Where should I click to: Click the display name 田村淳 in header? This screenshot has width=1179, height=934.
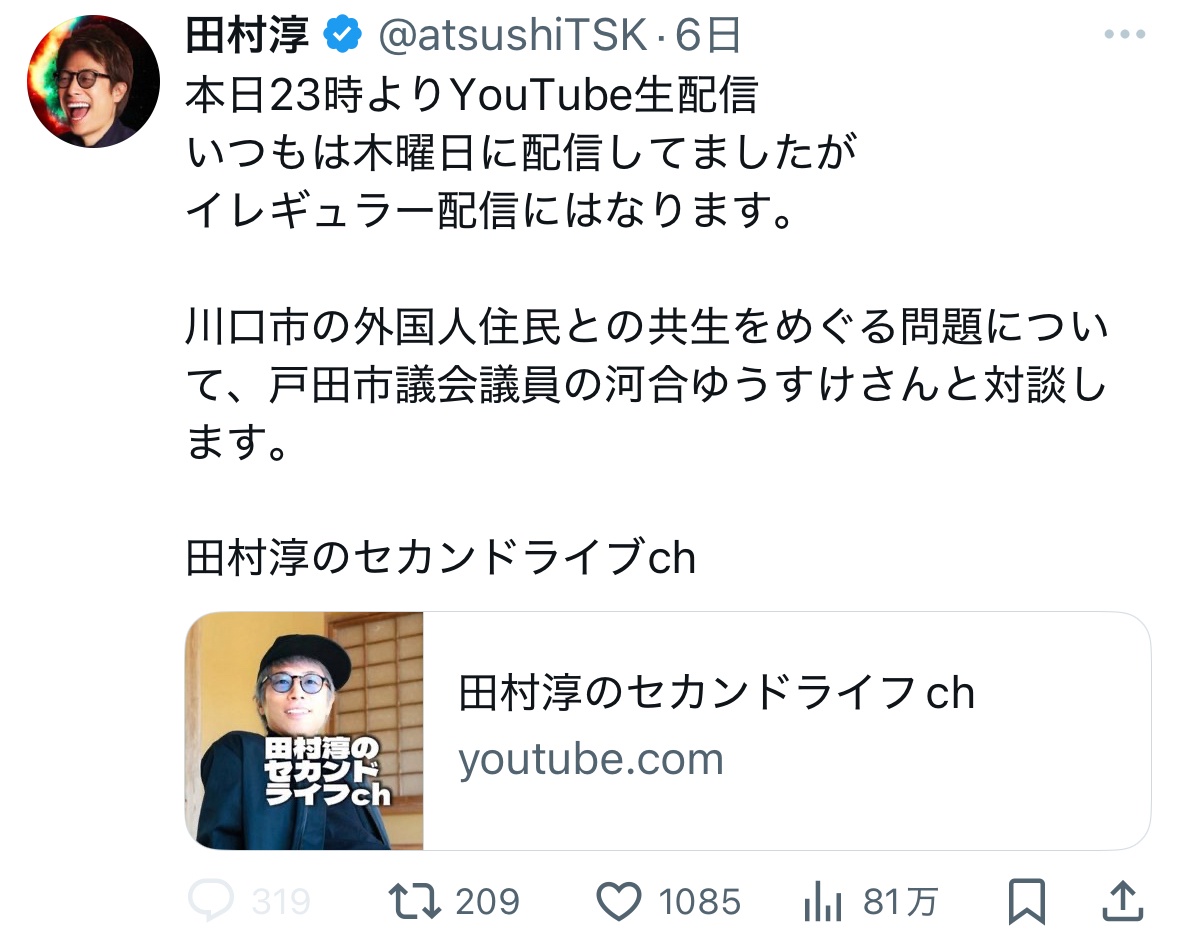click(250, 36)
